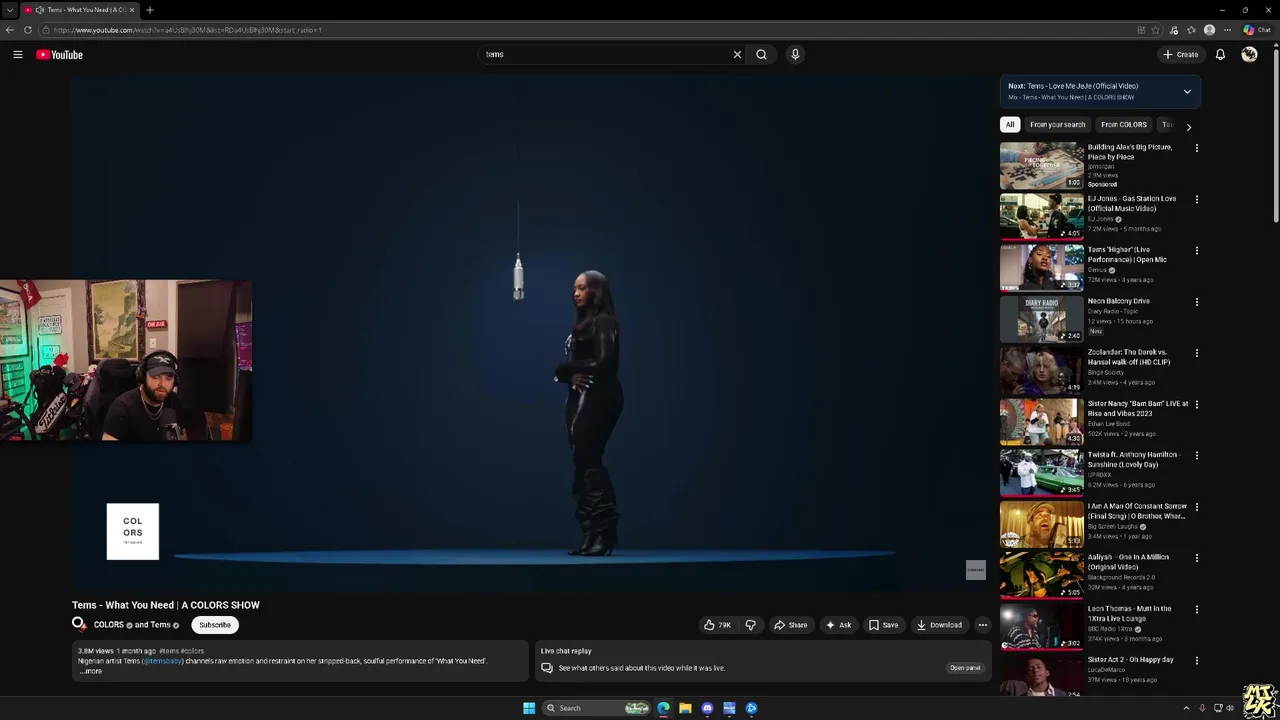Expand the Mix playlist panel chevron
This screenshot has width=1280, height=720.
point(1187,91)
